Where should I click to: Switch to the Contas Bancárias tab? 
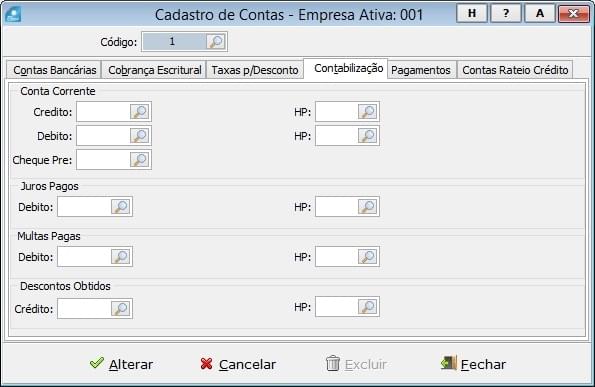(54, 70)
